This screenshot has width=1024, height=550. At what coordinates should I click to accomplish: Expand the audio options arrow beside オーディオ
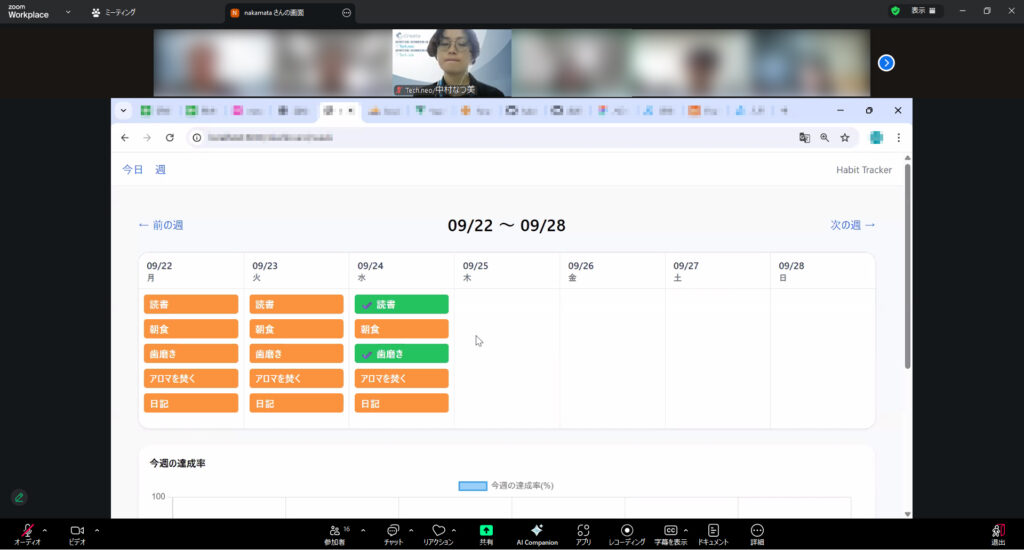[x=44, y=530]
